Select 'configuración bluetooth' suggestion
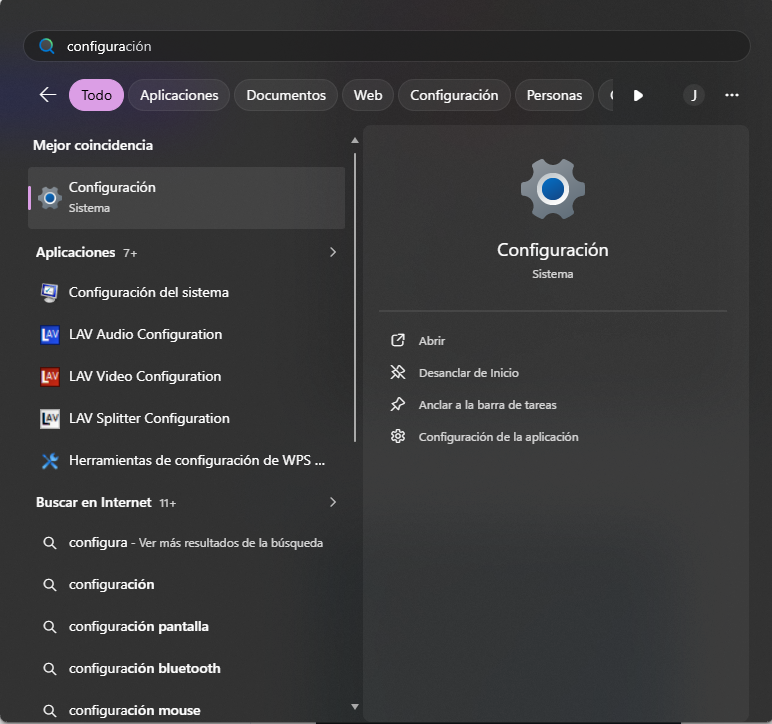The width and height of the screenshot is (772, 724). tap(187, 669)
